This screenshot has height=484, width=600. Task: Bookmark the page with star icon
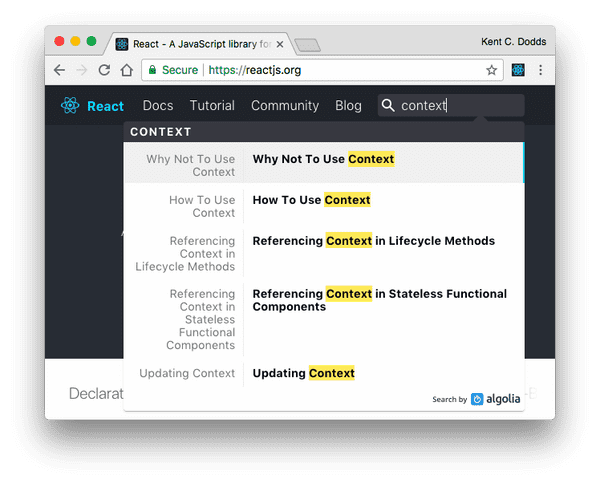pyautogui.click(x=492, y=70)
